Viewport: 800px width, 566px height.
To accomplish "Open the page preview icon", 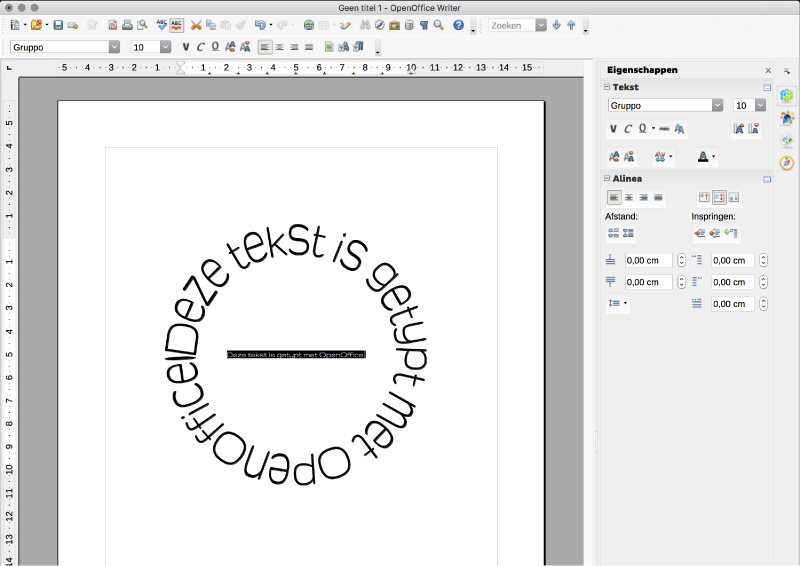I will pyautogui.click(x=142, y=25).
